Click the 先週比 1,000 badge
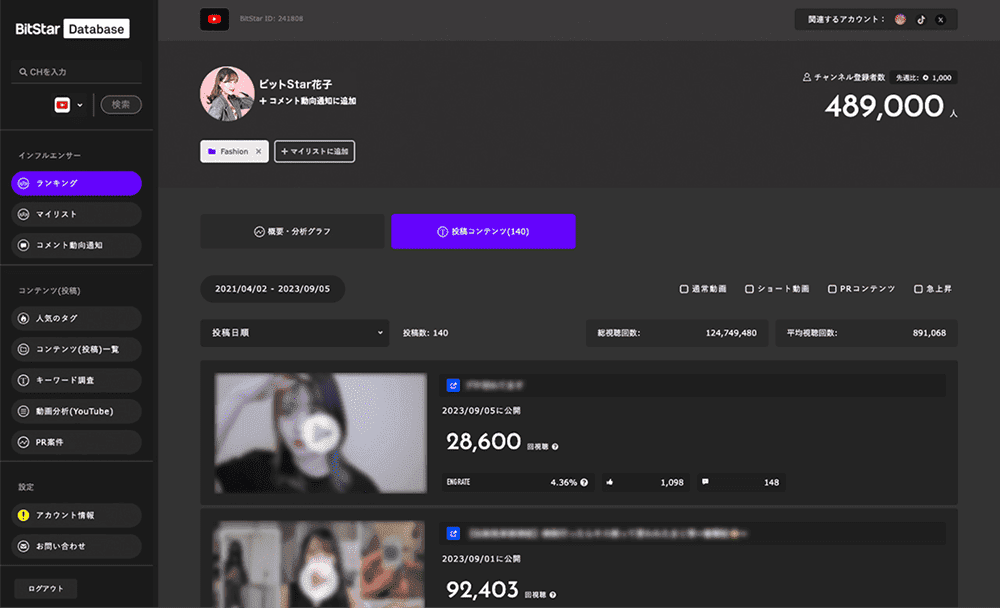Image resolution: width=1000 pixels, height=608 pixels. pos(923,78)
